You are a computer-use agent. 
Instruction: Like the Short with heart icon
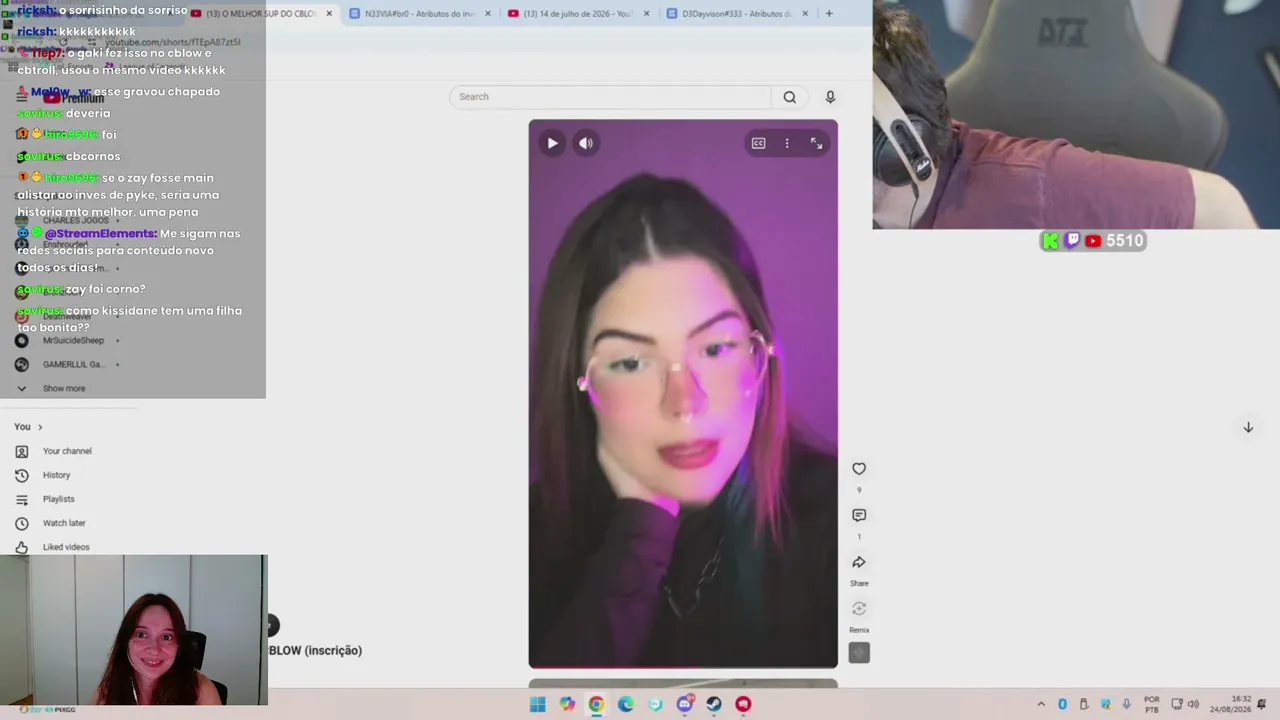[x=859, y=469]
